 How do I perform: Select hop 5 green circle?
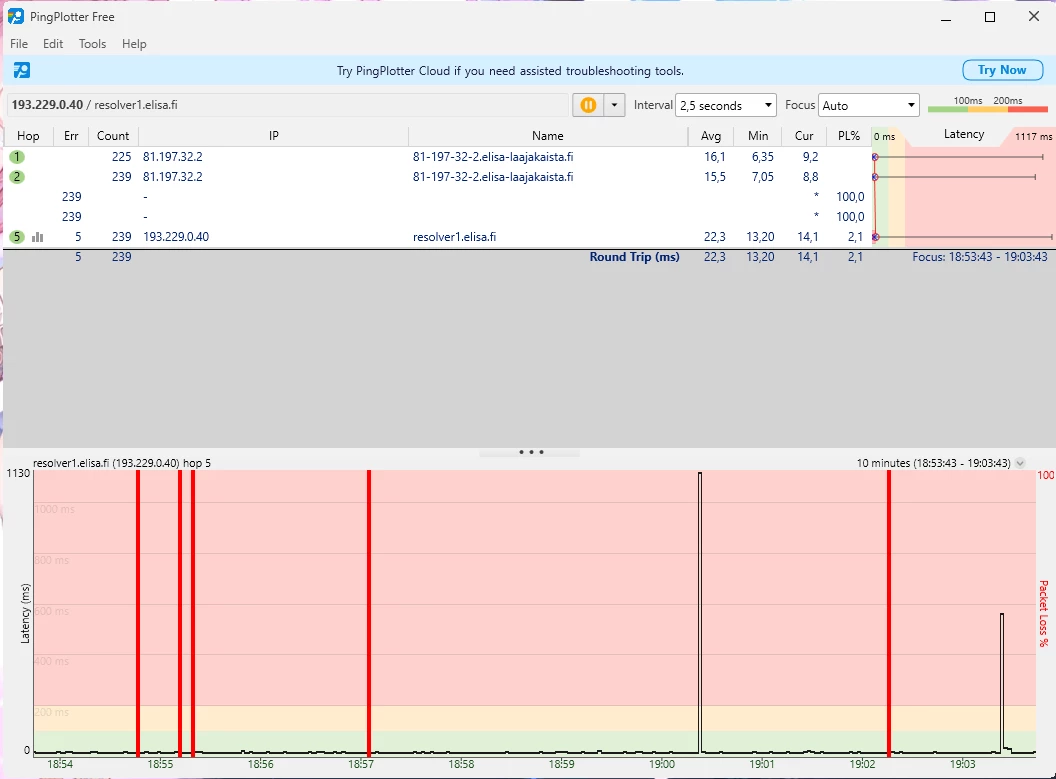coord(17,237)
